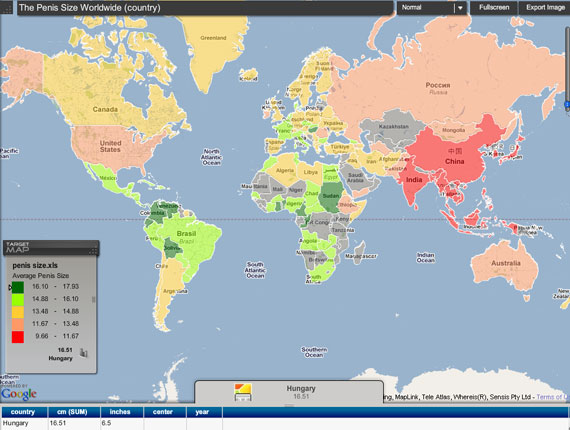Select the Normal map mode box

coord(432,8)
